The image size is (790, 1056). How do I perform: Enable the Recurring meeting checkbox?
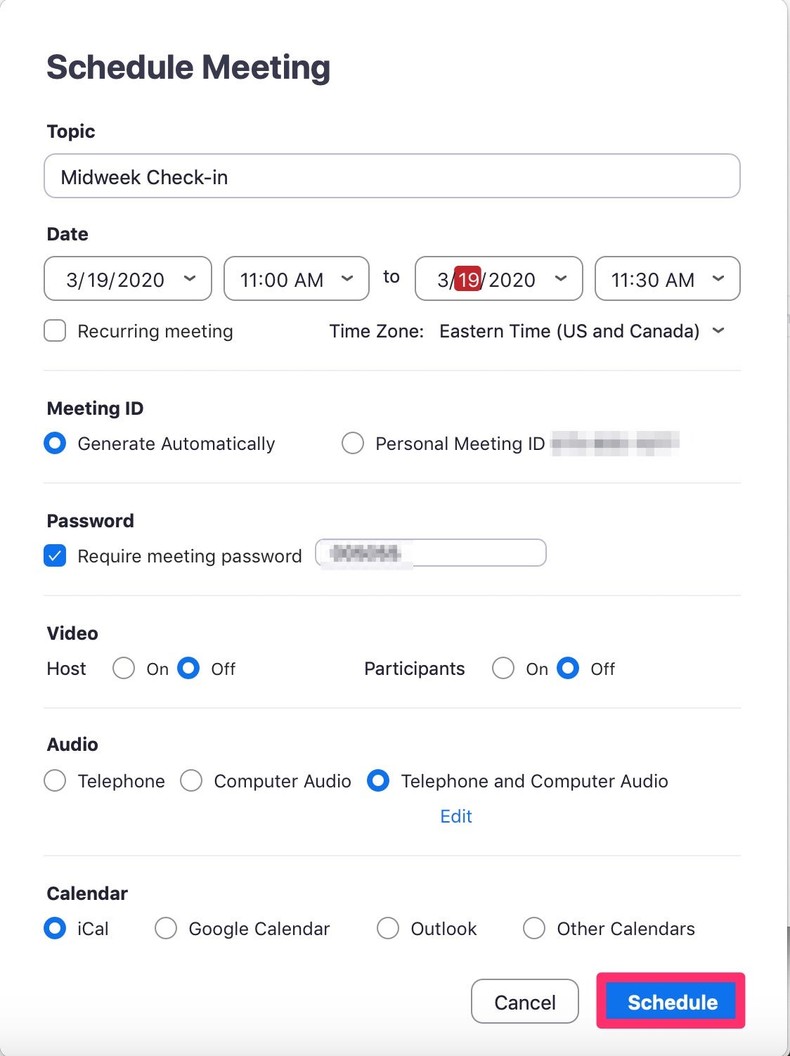coord(55,330)
